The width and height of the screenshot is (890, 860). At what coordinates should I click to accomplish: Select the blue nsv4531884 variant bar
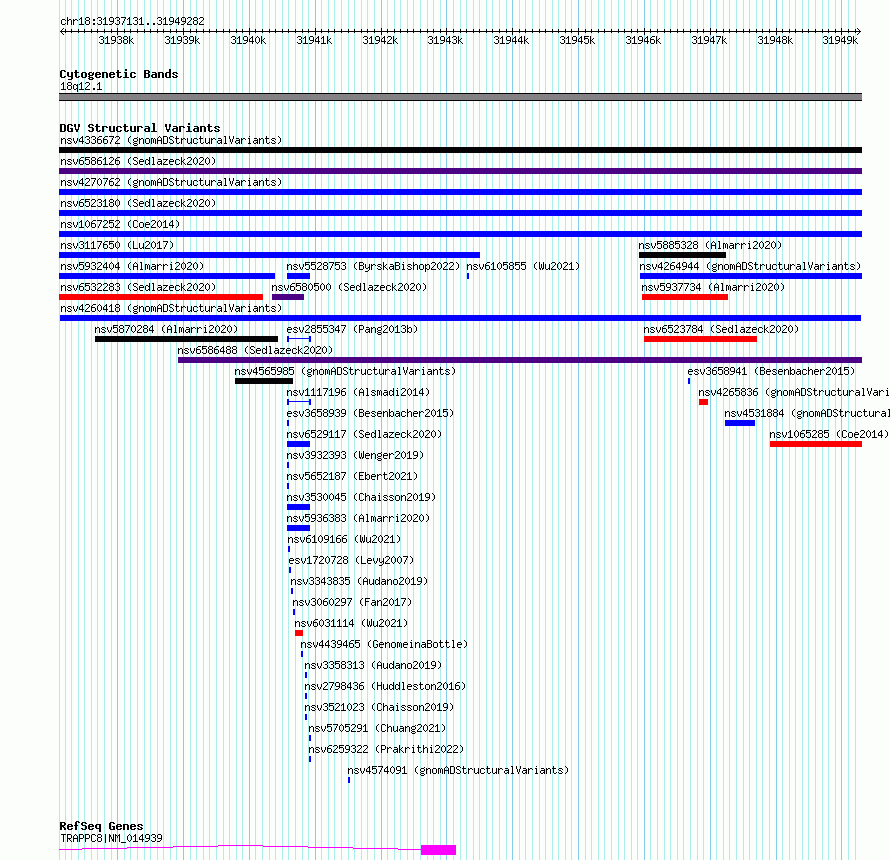coord(740,423)
